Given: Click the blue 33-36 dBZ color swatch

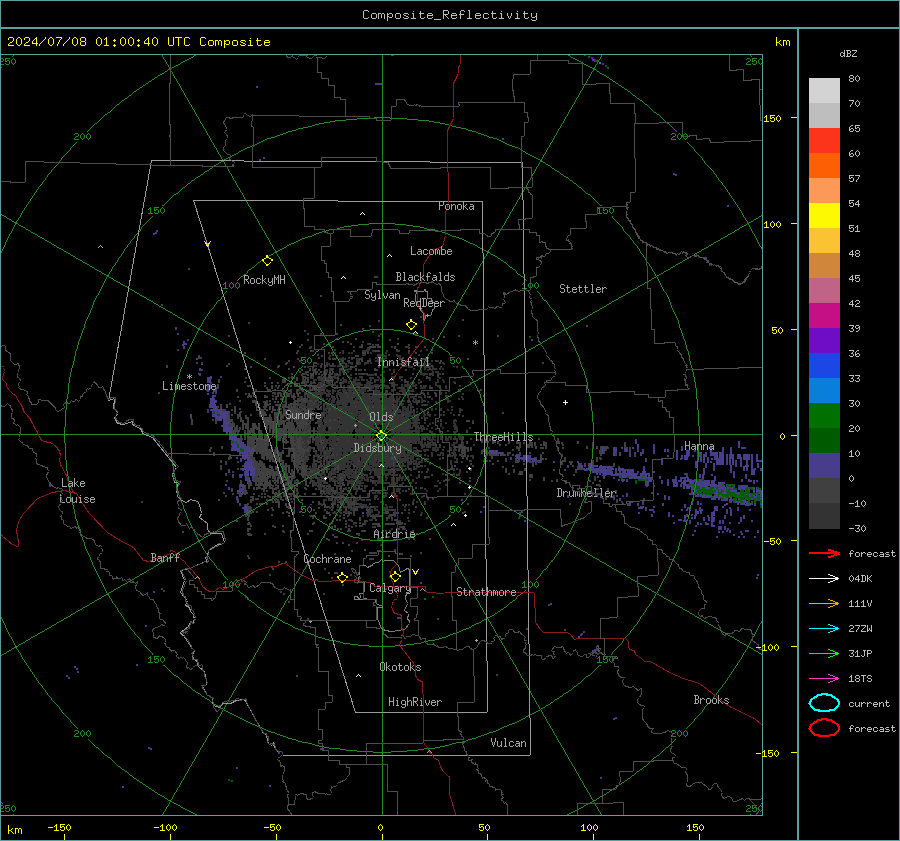Looking at the screenshot, I should click(824, 366).
